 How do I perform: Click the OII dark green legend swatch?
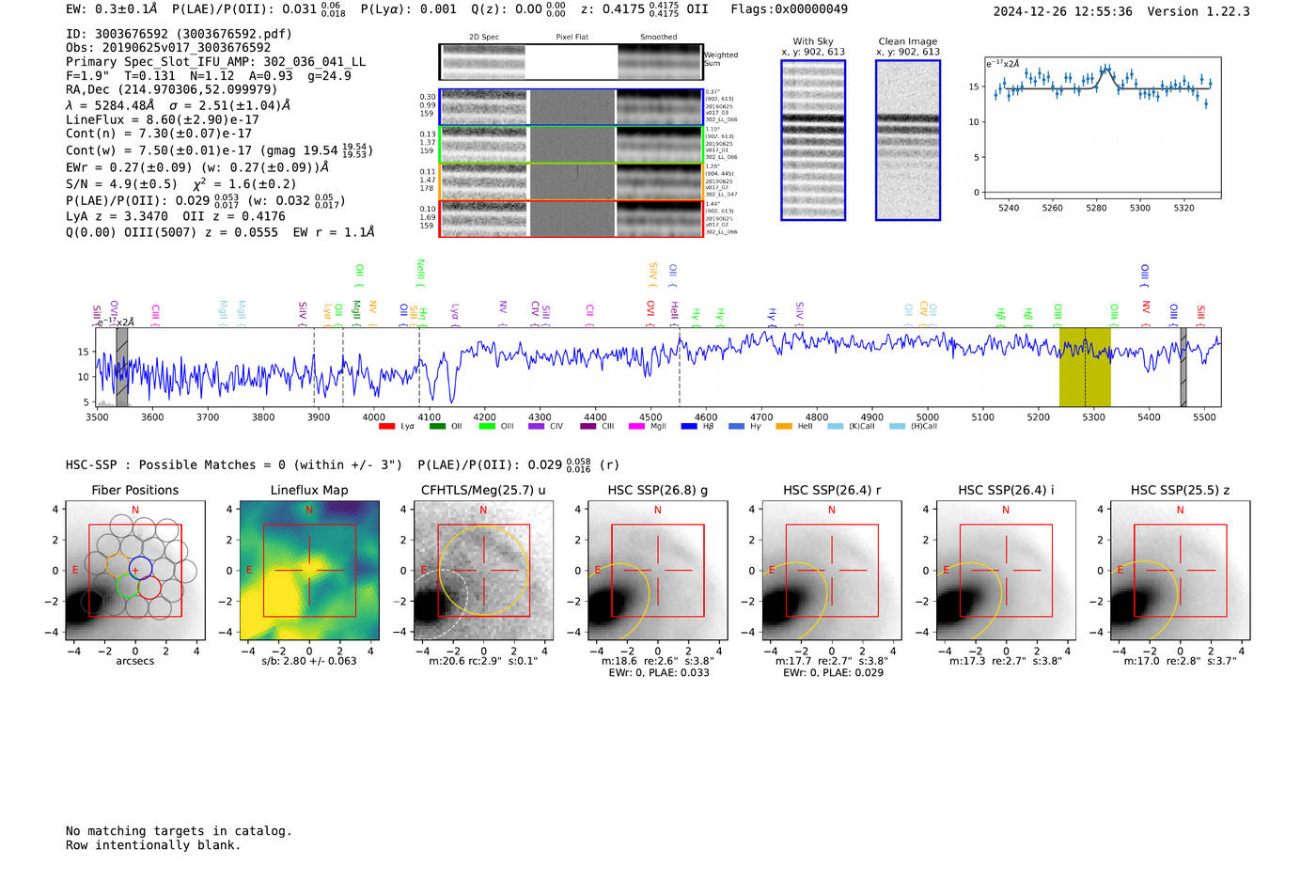coord(437,427)
